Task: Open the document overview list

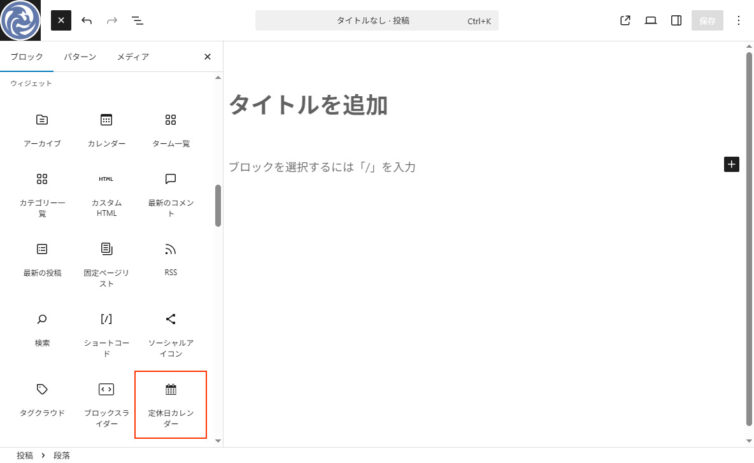Action: [x=137, y=20]
